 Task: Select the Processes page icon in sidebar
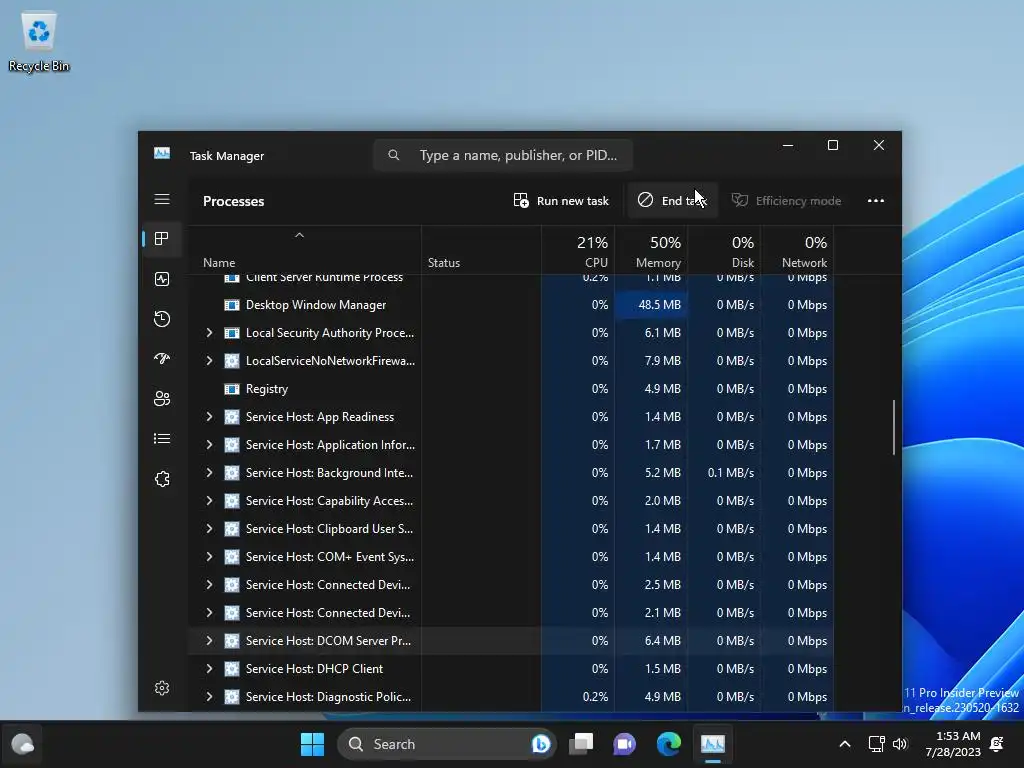(x=162, y=239)
